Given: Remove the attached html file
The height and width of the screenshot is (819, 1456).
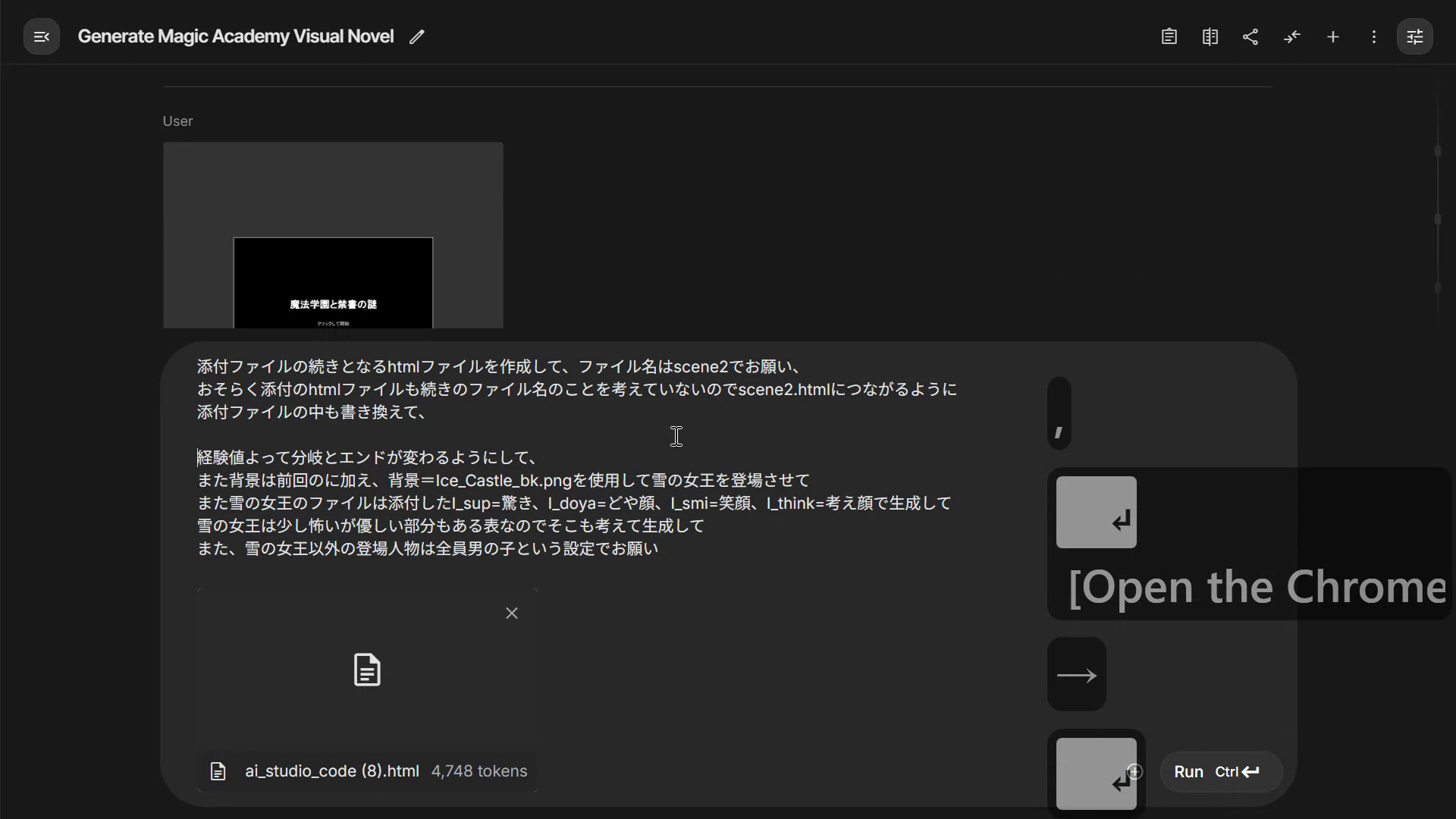Looking at the screenshot, I should 512,613.
